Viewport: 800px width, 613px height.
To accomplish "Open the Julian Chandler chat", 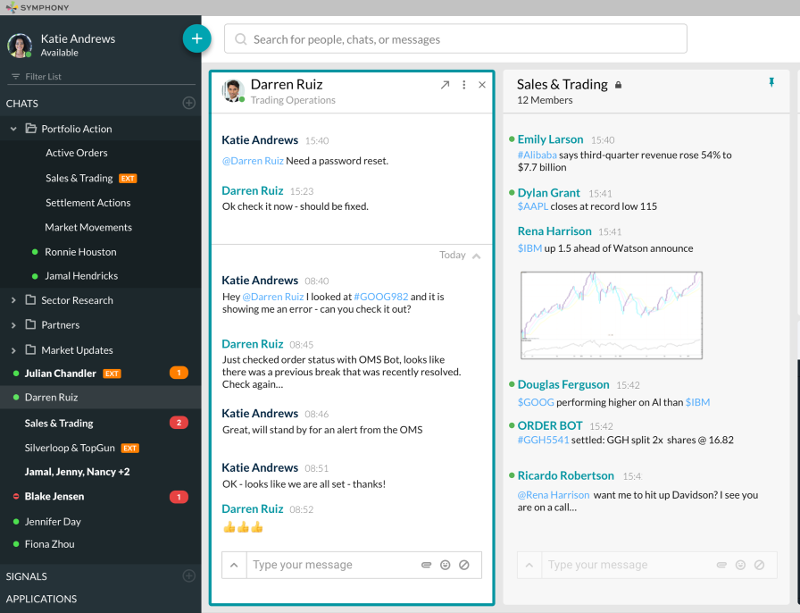I will pyautogui.click(x=61, y=373).
